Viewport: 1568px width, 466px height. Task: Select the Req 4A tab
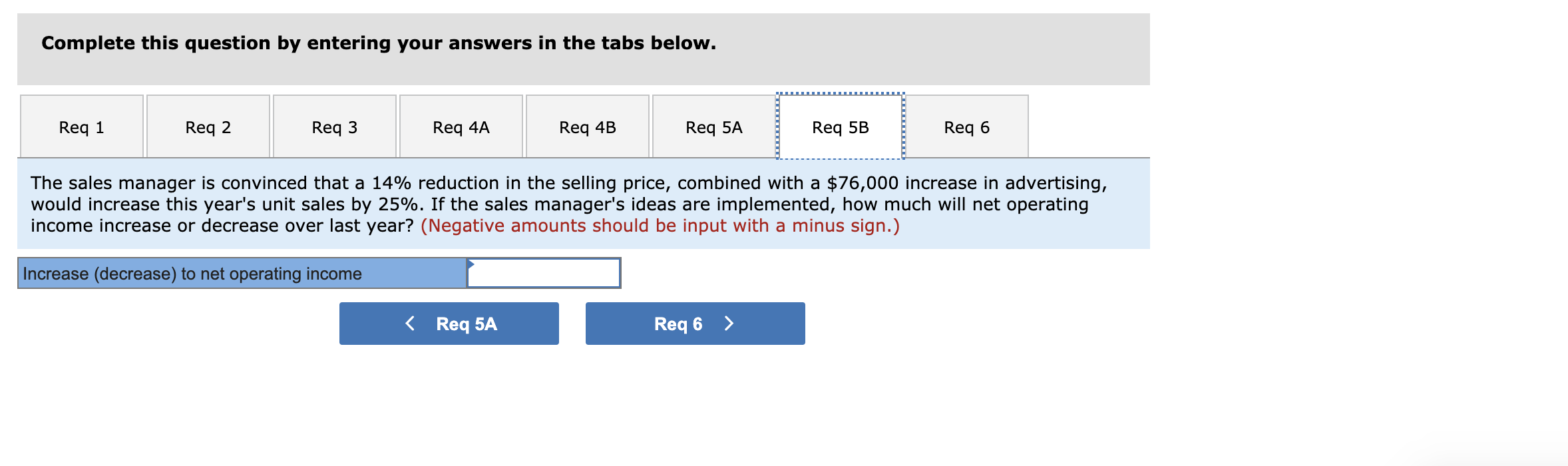coord(461,126)
